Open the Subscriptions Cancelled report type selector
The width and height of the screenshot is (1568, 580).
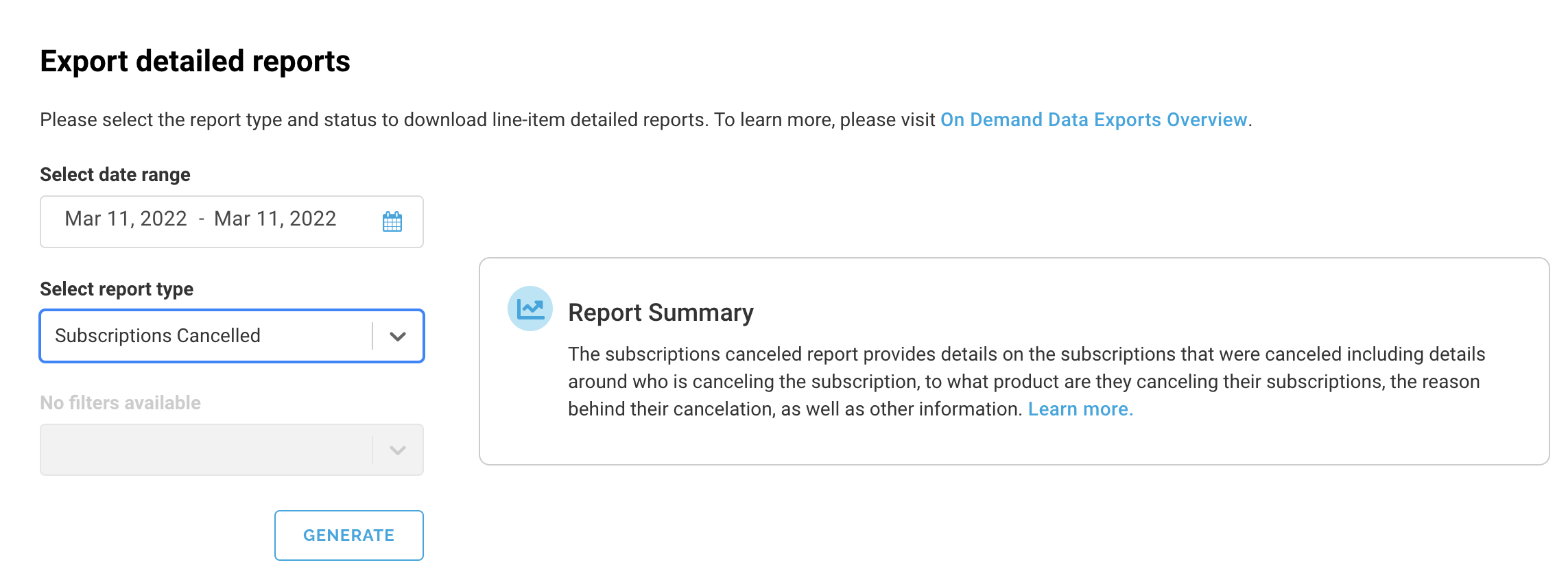232,336
